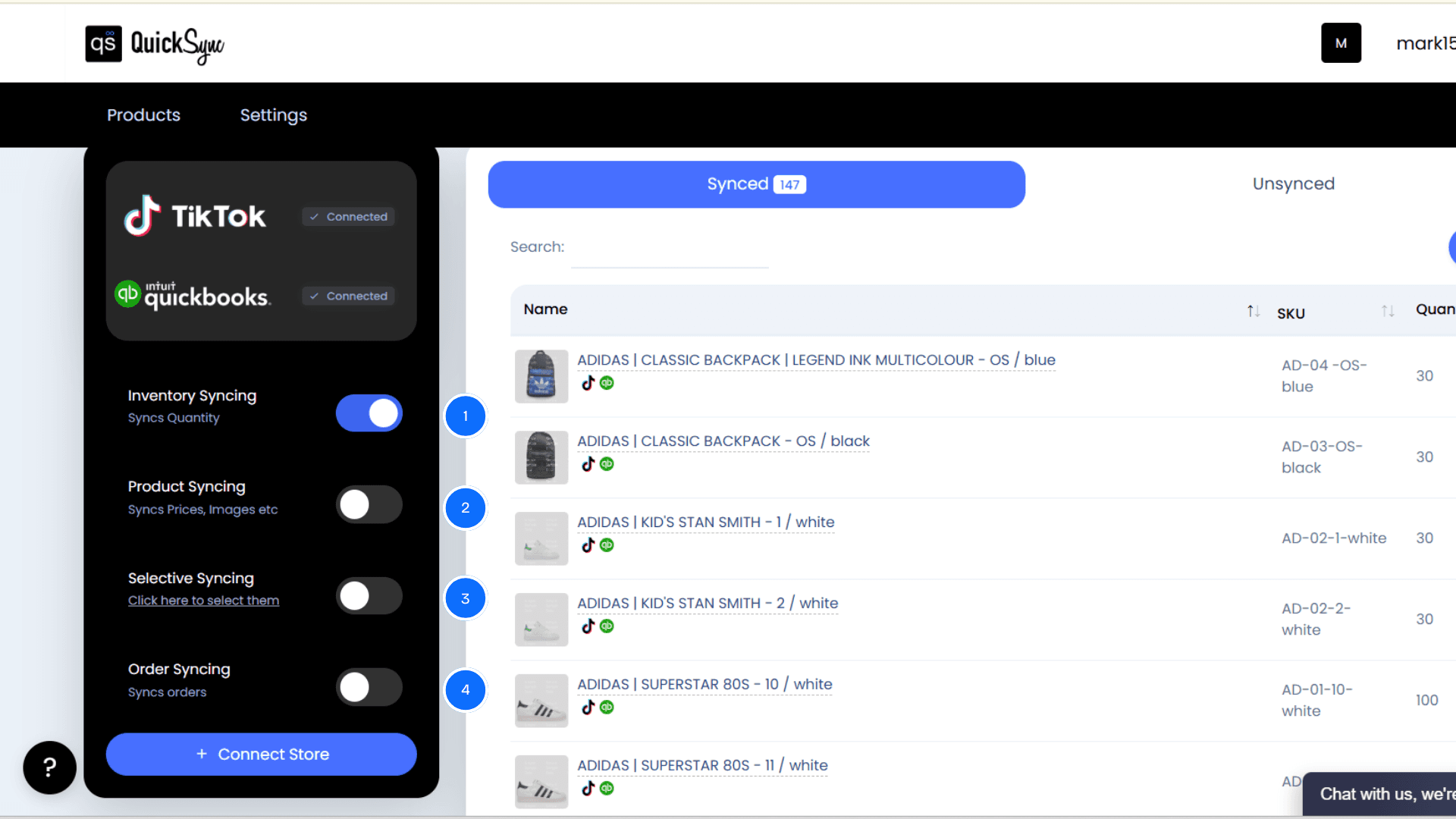Click the Connect Store button
This screenshot has width=1456, height=819.
(262, 755)
